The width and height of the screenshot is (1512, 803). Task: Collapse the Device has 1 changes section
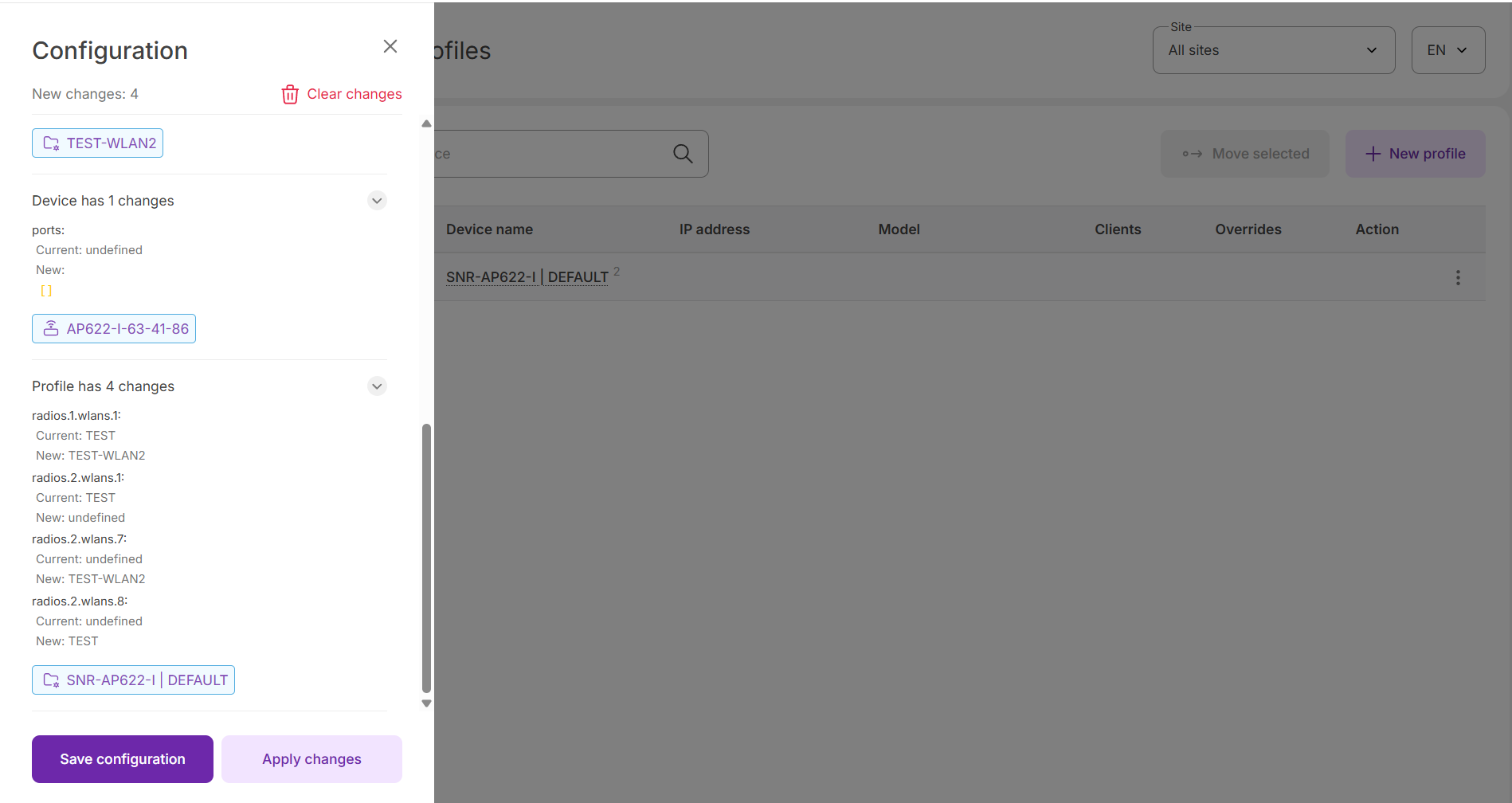click(377, 201)
